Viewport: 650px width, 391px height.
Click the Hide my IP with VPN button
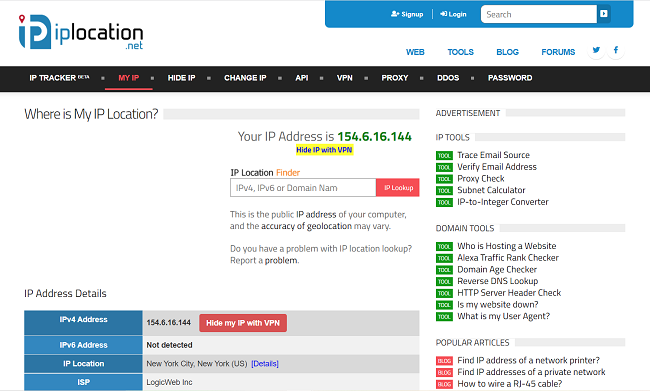243,323
